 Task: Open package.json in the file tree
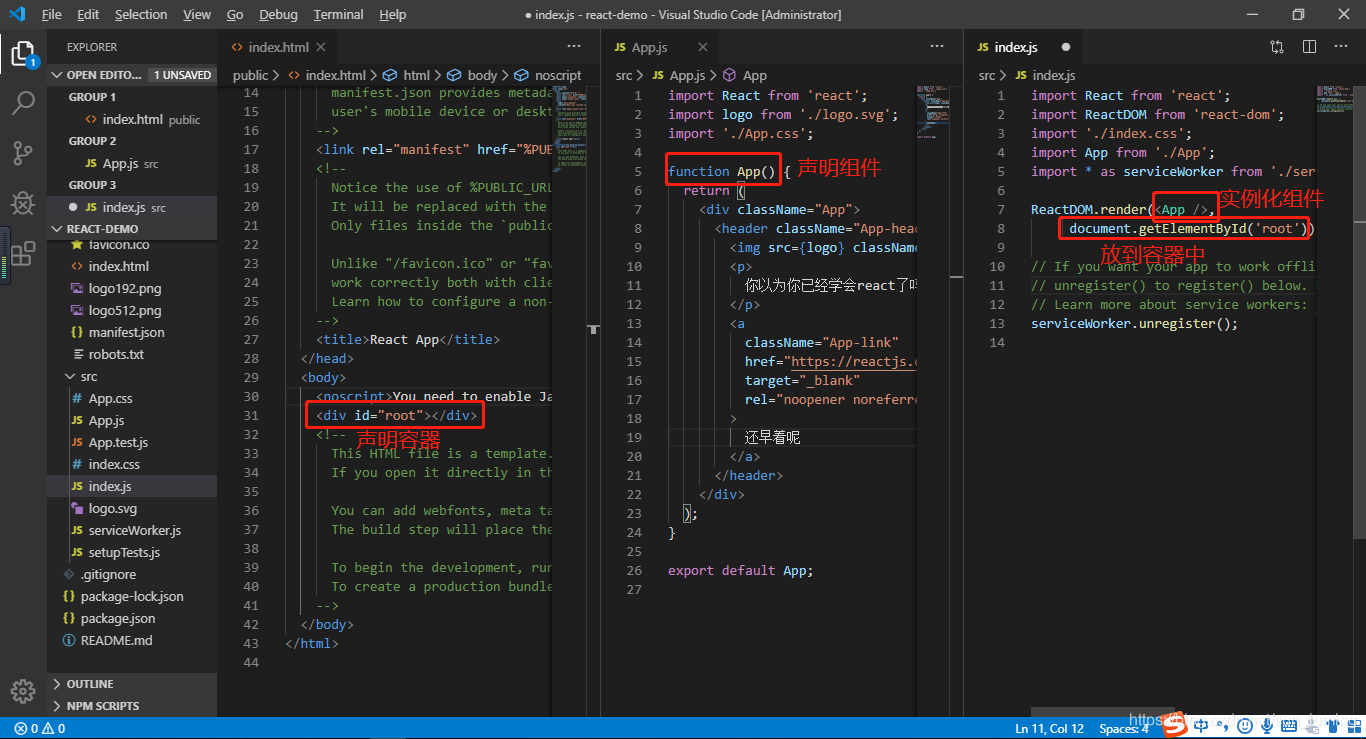[x=132, y=618]
